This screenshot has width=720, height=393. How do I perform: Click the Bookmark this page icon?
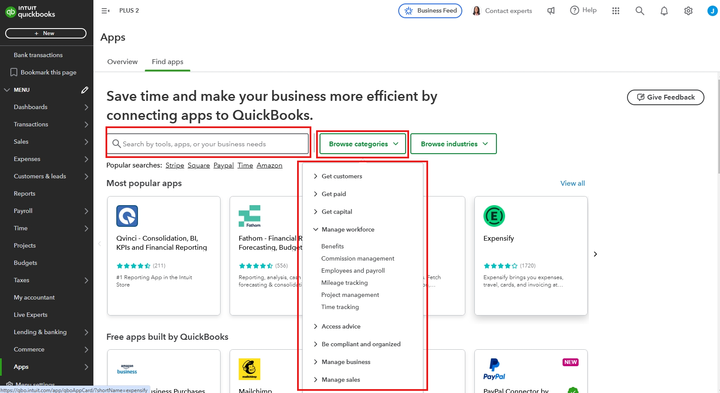(x=14, y=72)
